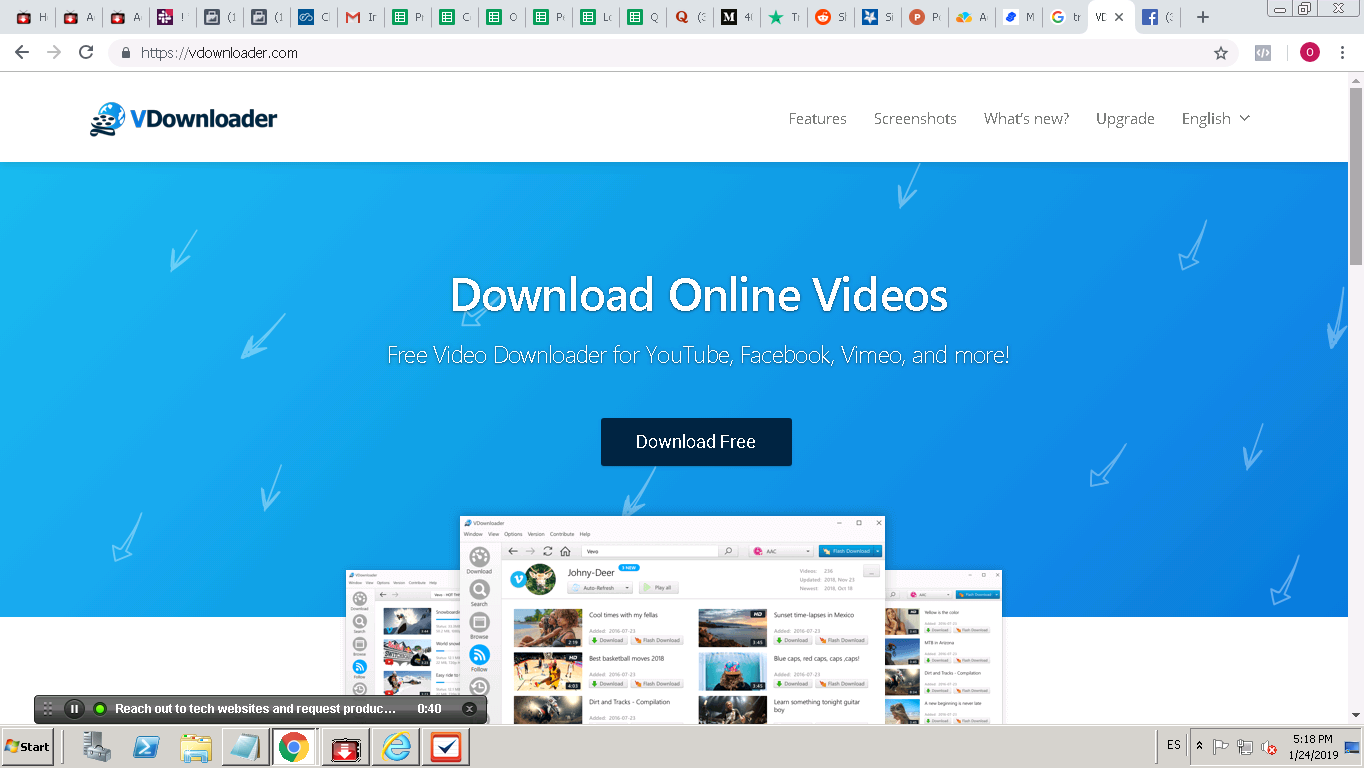Switch to the Chrome taskbar button
1364x768 pixels.
pos(294,747)
